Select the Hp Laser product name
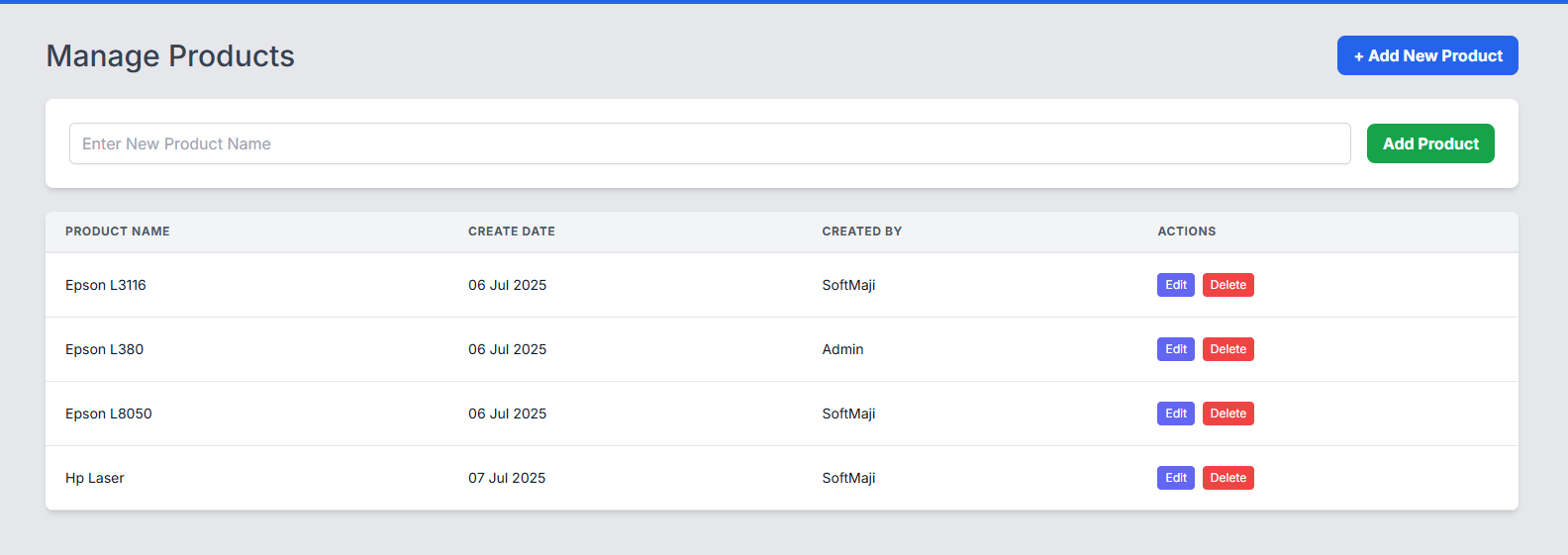1568x555 pixels. pyautogui.click(x=95, y=478)
